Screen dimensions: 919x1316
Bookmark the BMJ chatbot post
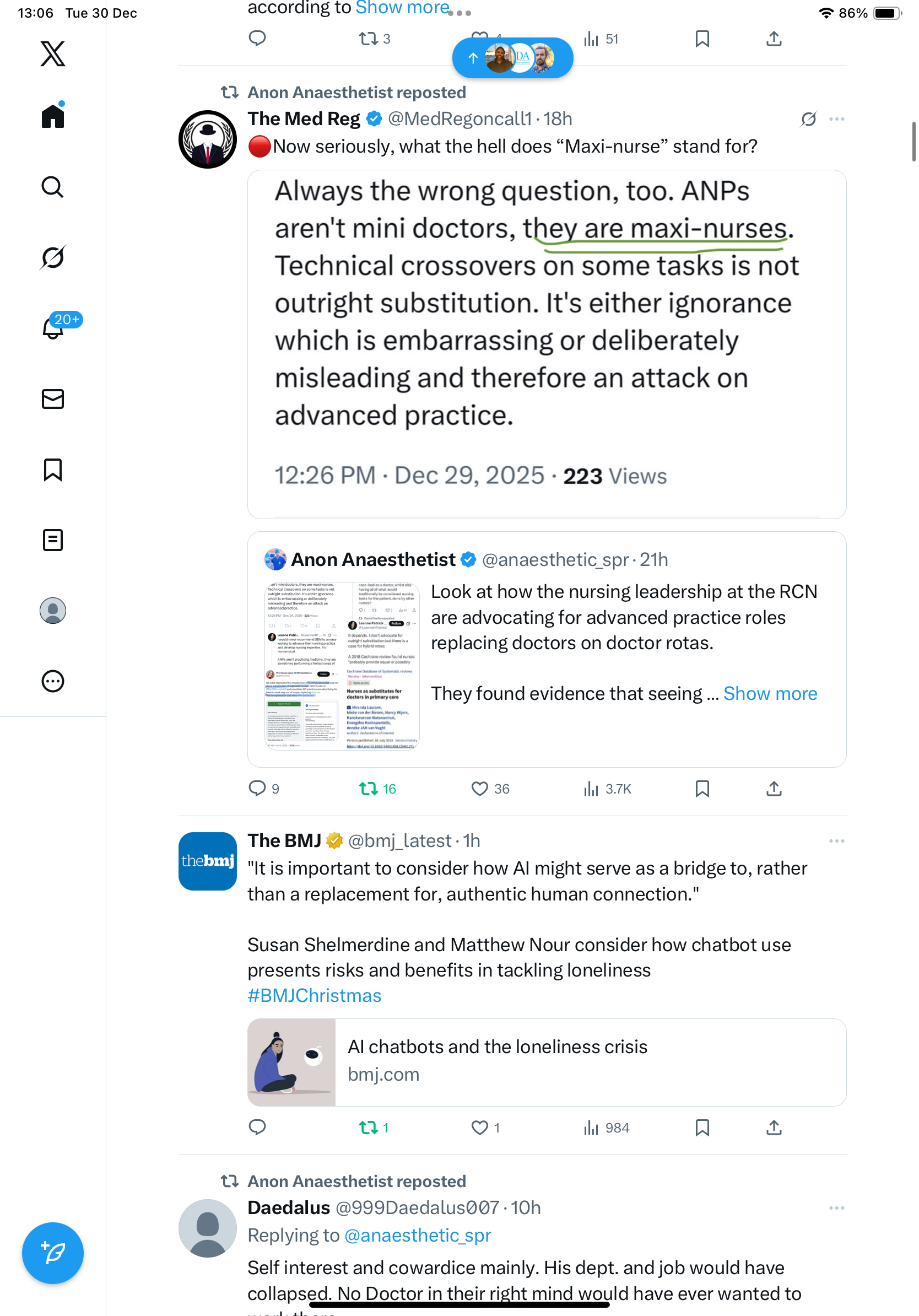(702, 1128)
